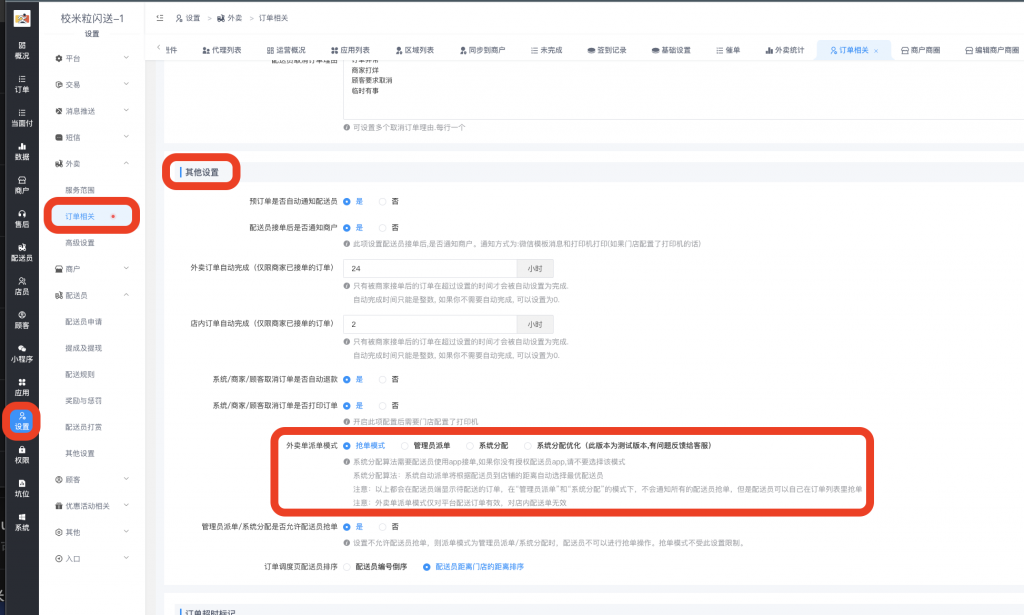
Task: Open the 概况 overview icon in sidebar
Action: click(21, 50)
